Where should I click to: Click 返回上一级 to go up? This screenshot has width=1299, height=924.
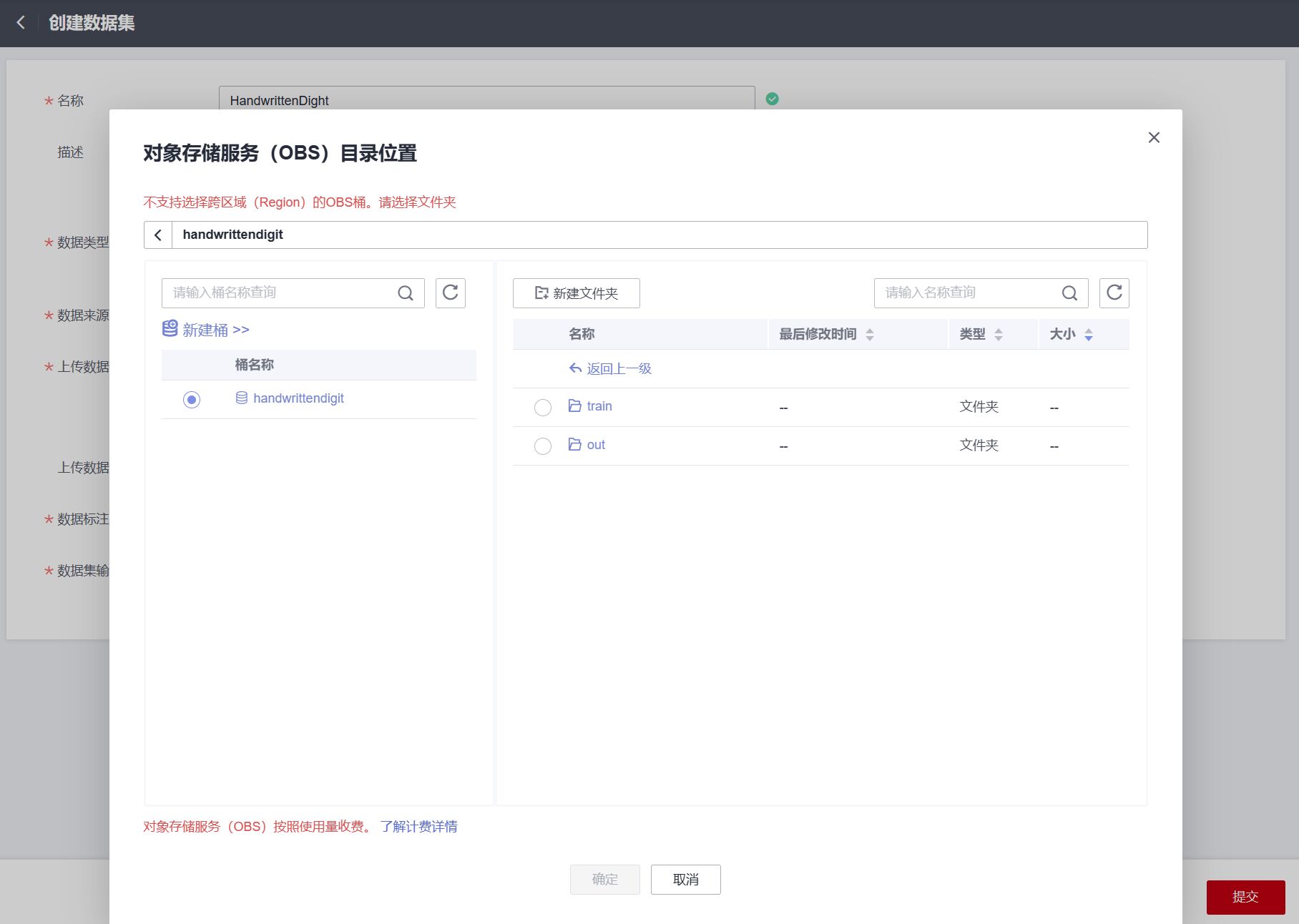click(x=610, y=368)
